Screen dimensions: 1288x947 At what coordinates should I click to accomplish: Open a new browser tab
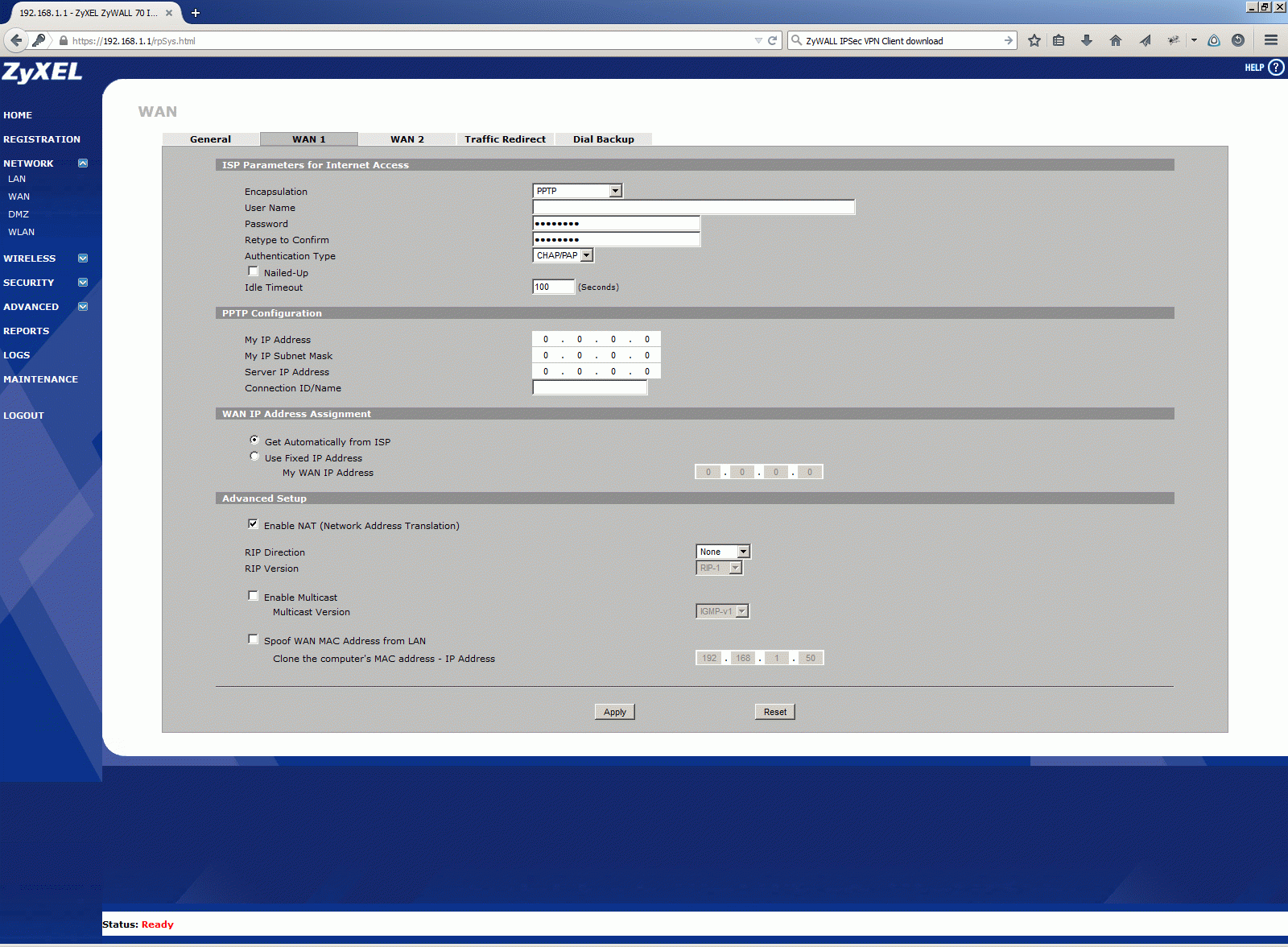pos(196,13)
